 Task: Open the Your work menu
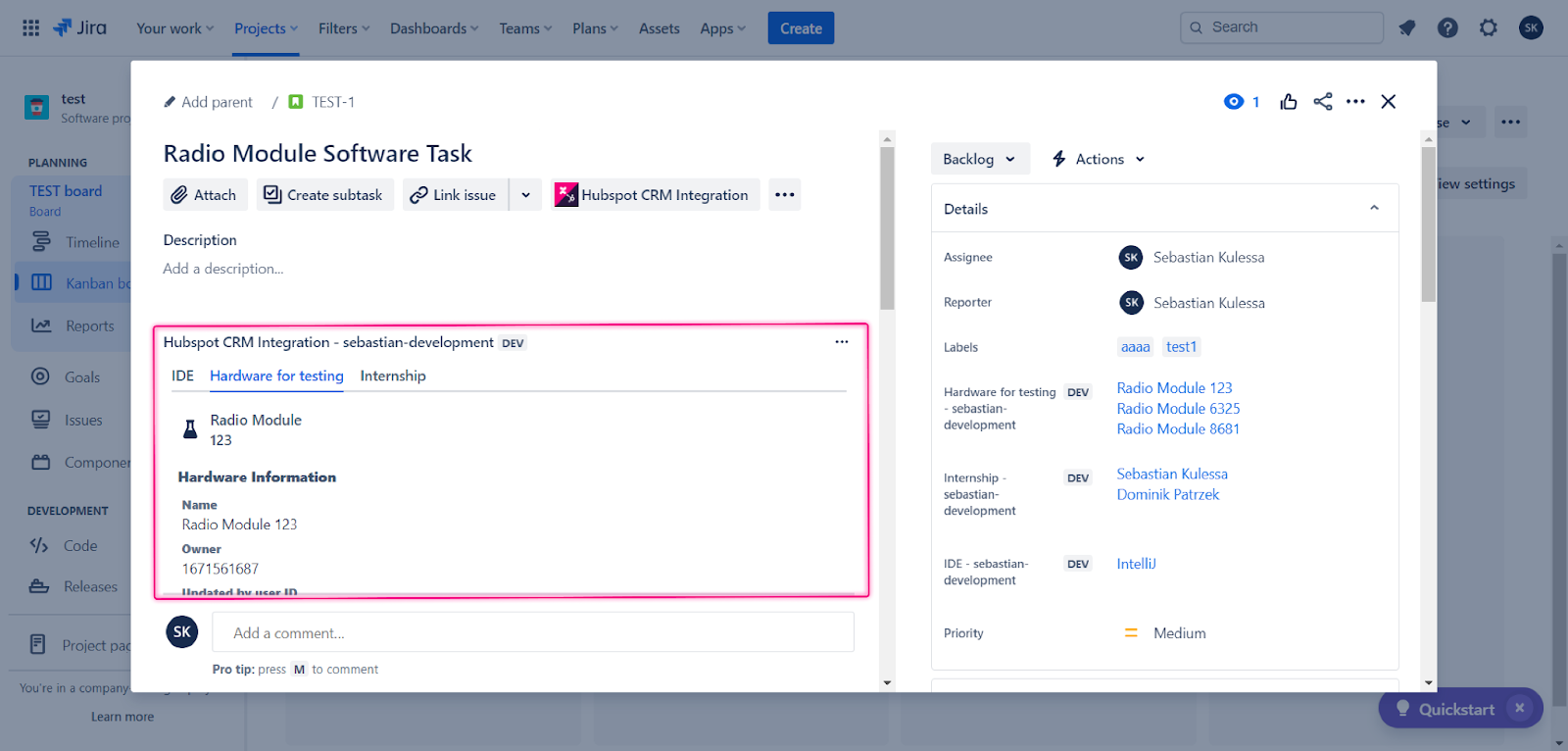174,28
